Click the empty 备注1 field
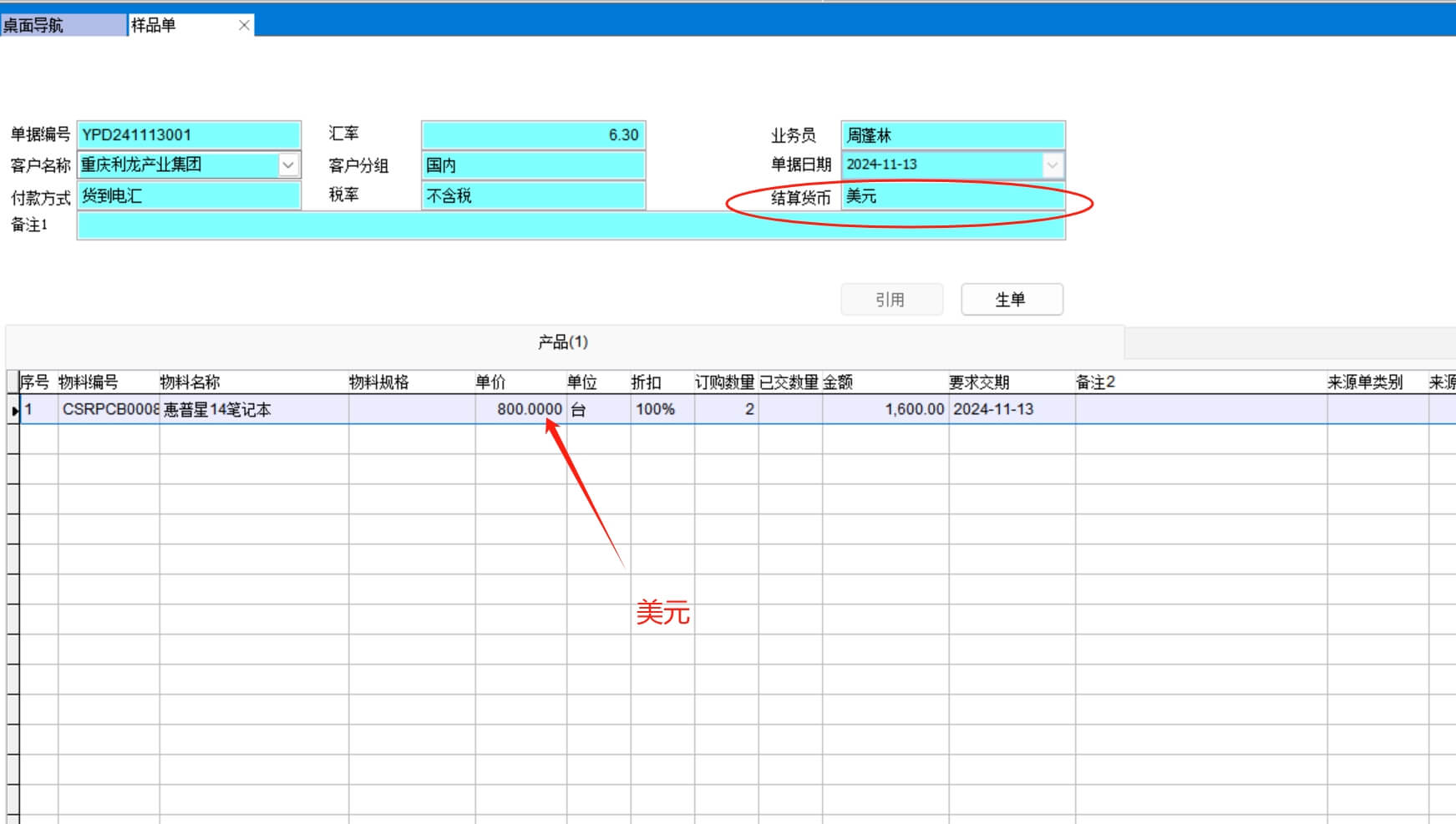 pos(571,226)
